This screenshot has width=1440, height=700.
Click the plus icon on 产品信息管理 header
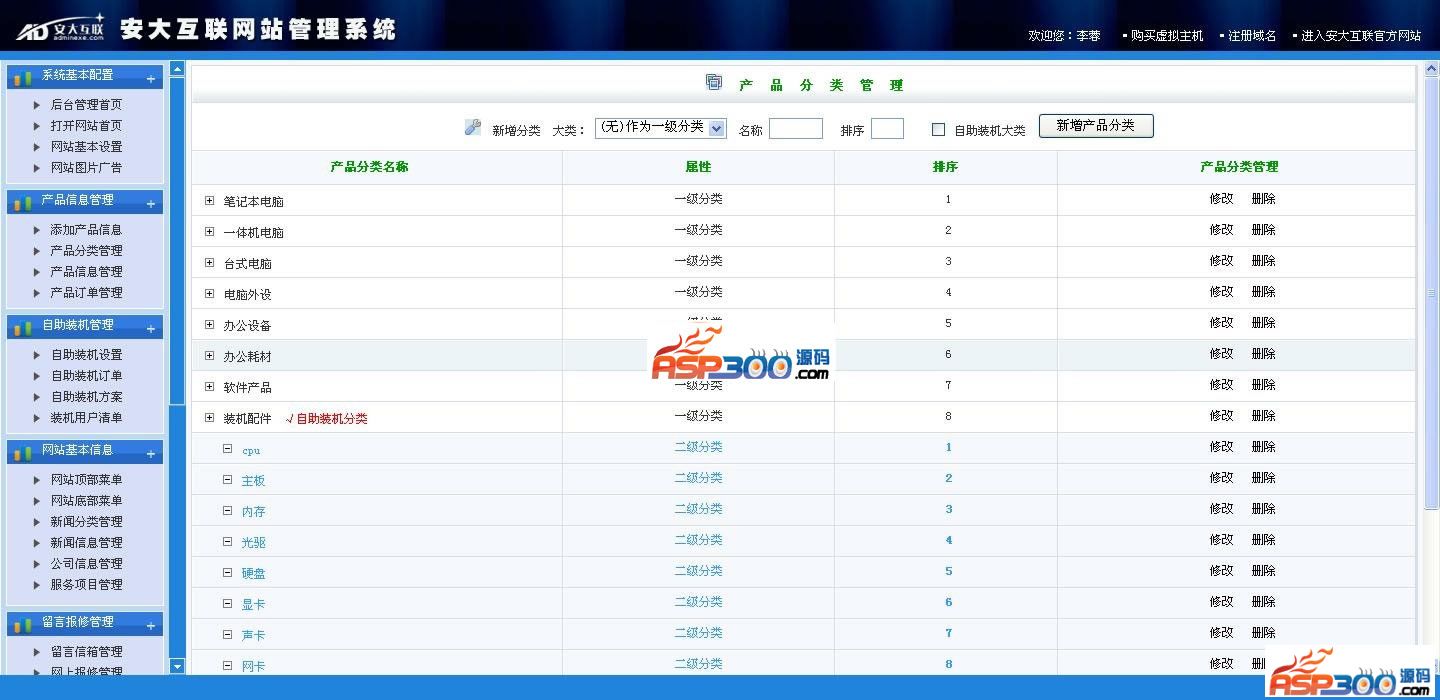(x=151, y=204)
